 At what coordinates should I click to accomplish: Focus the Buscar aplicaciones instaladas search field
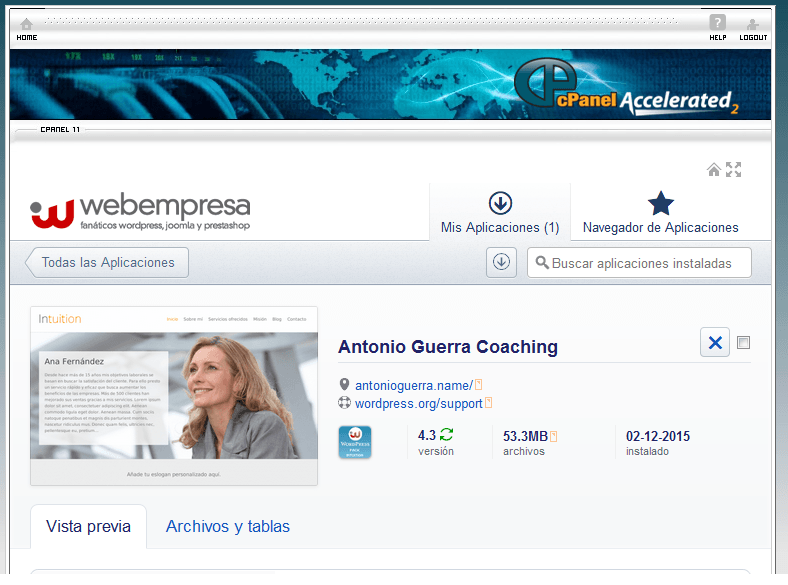[x=639, y=262]
